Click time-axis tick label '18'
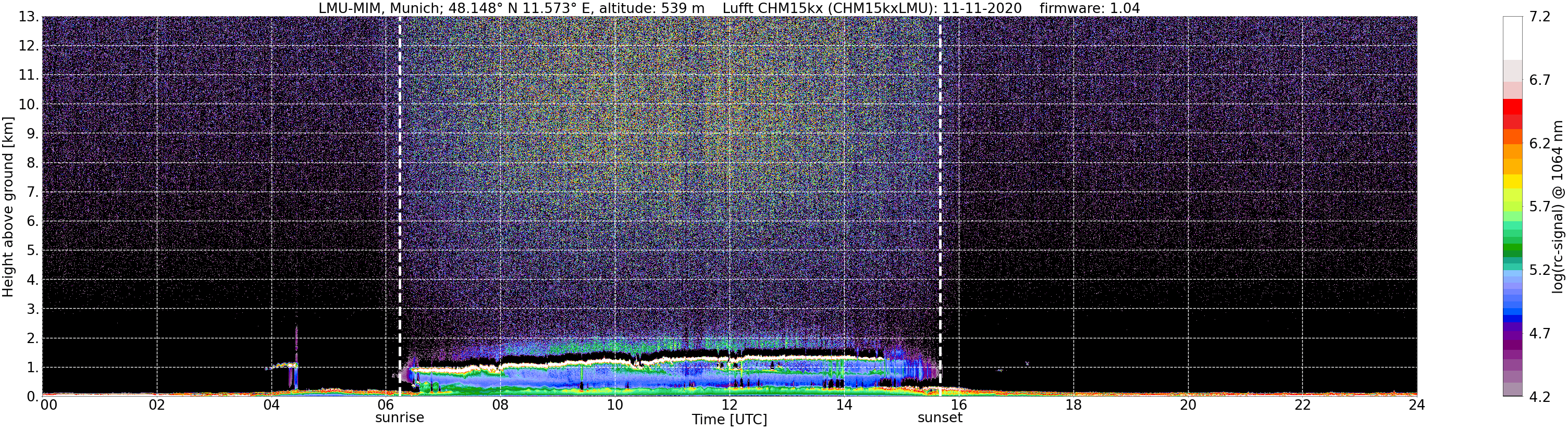Screen dimensions: 1568x430 point(1073,405)
